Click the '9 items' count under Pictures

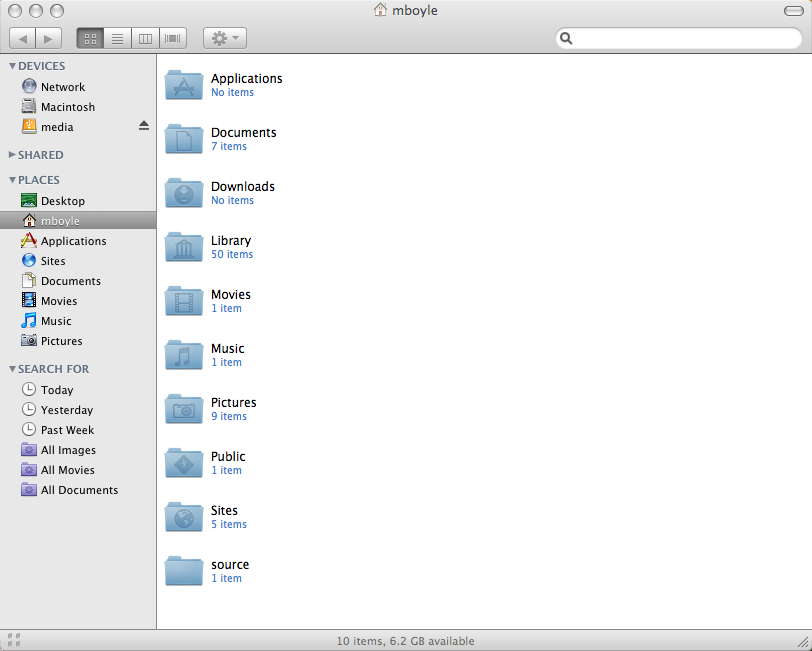click(229, 416)
